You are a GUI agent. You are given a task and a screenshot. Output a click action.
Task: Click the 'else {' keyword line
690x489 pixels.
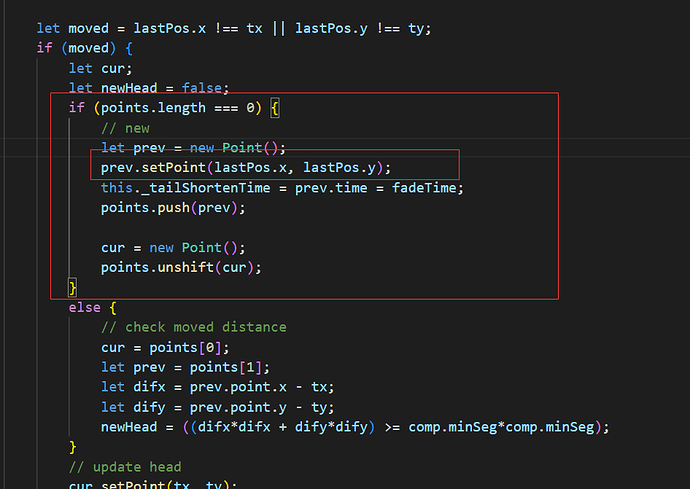pos(92,308)
